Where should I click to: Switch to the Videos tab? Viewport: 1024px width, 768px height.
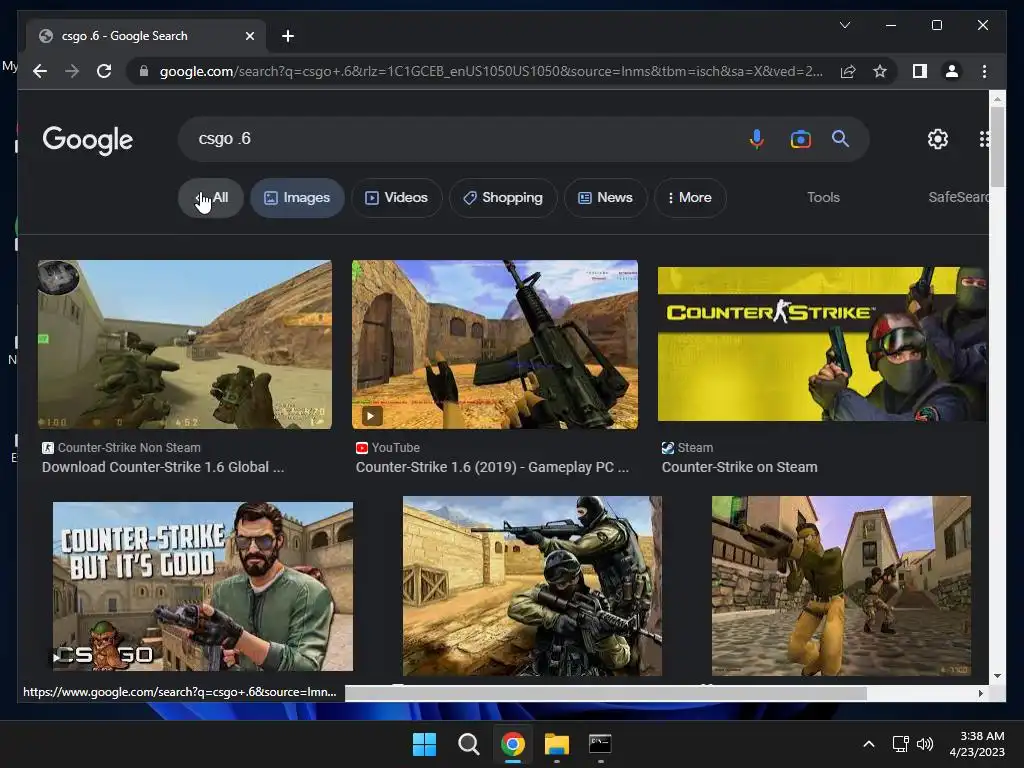(396, 197)
